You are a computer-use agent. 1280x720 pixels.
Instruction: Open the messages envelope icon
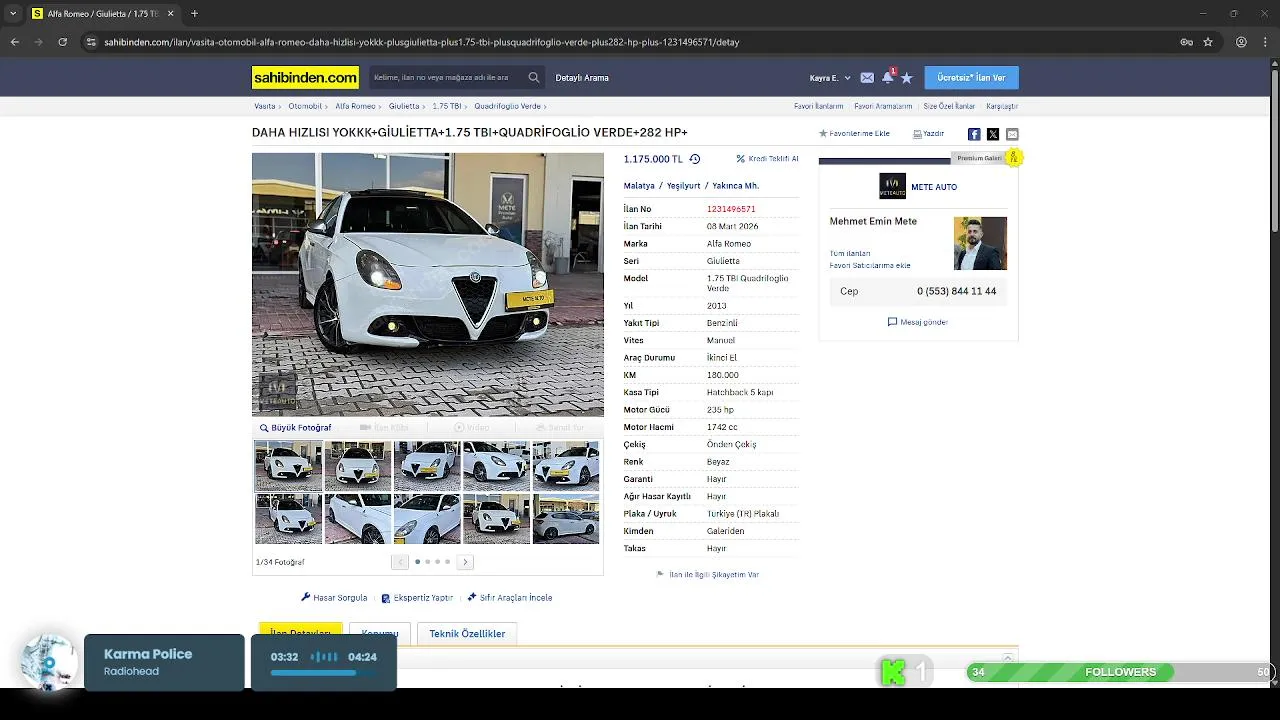click(867, 77)
